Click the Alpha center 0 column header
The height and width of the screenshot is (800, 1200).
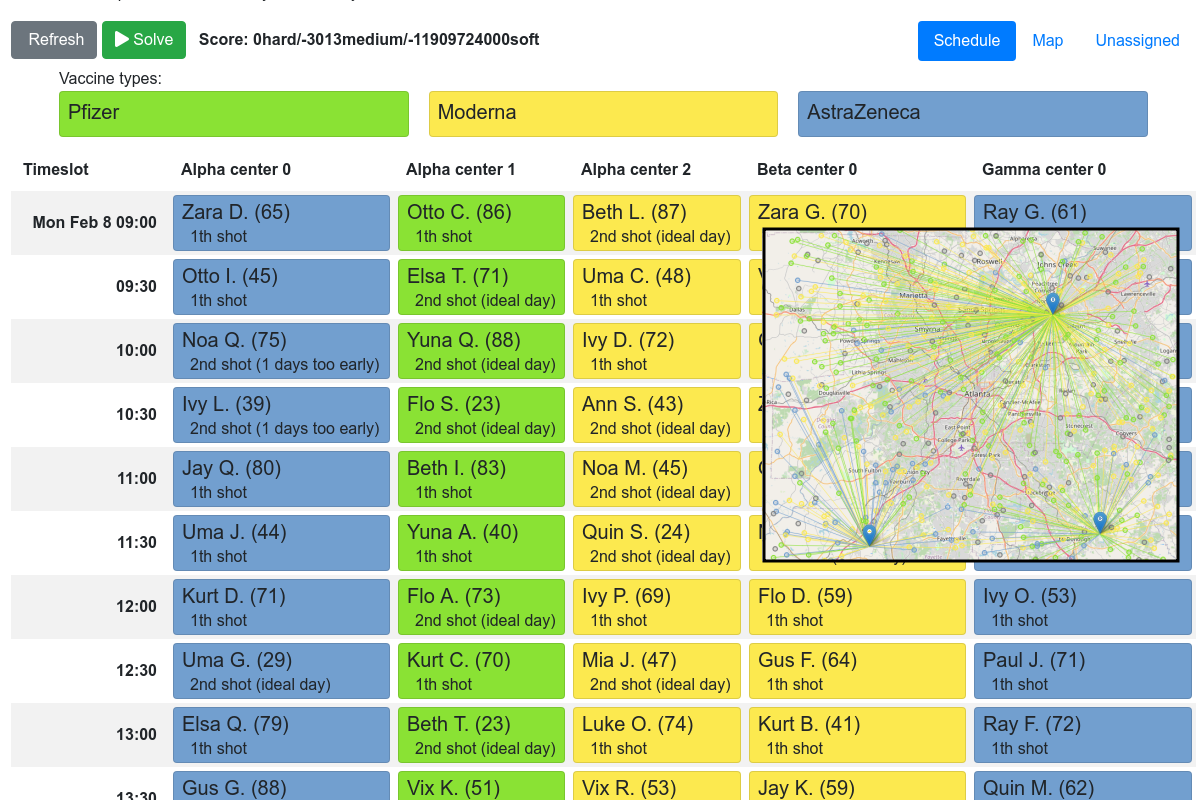click(236, 170)
